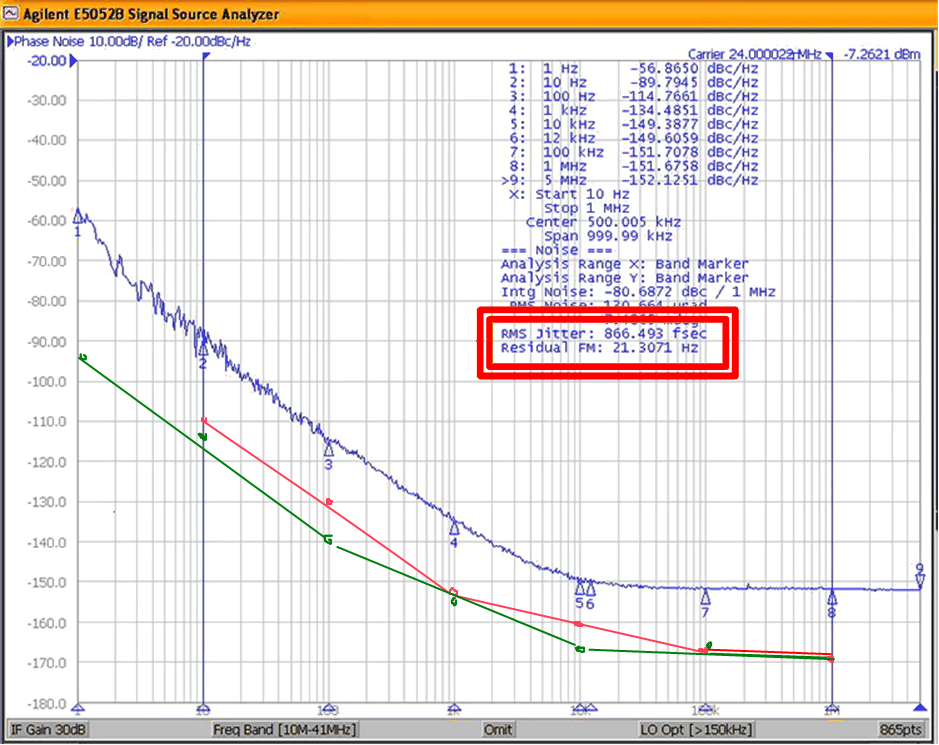Click the -100.0 y-axis label

[x=47, y=382]
